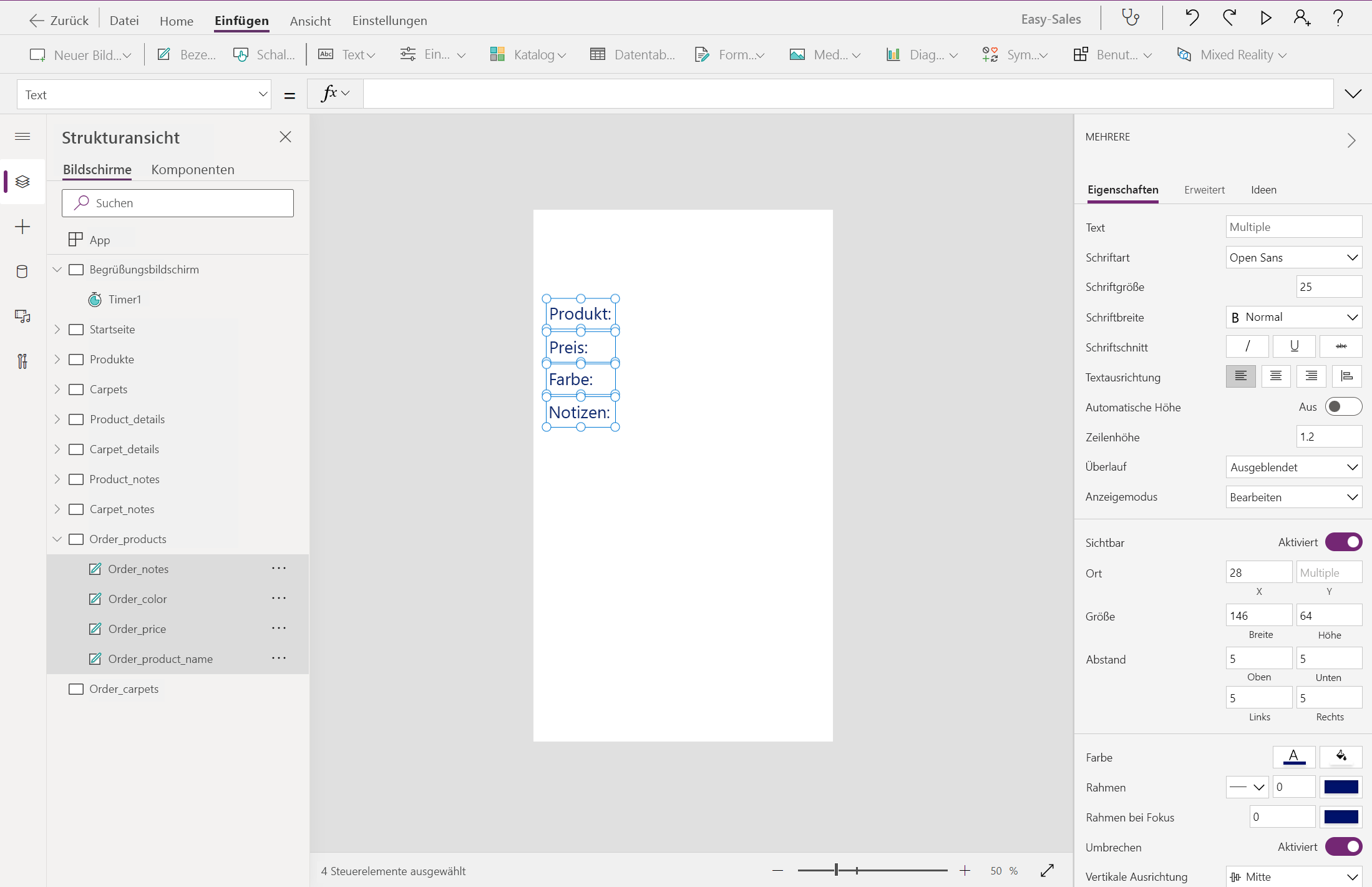Viewport: 1372px width, 887px height.
Task: Click the Rahmen color swatch
Action: coord(1341,787)
